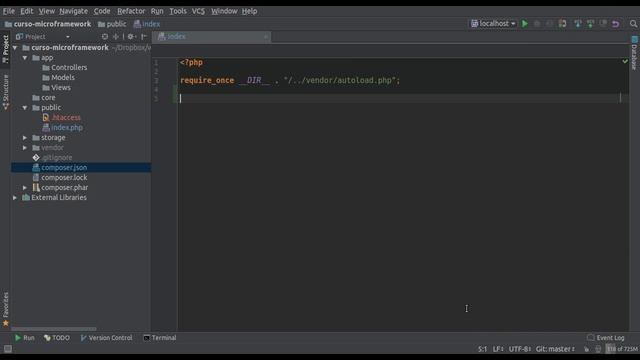640x360 pixels.
Task: Open the Event Log
Action: 606,338
